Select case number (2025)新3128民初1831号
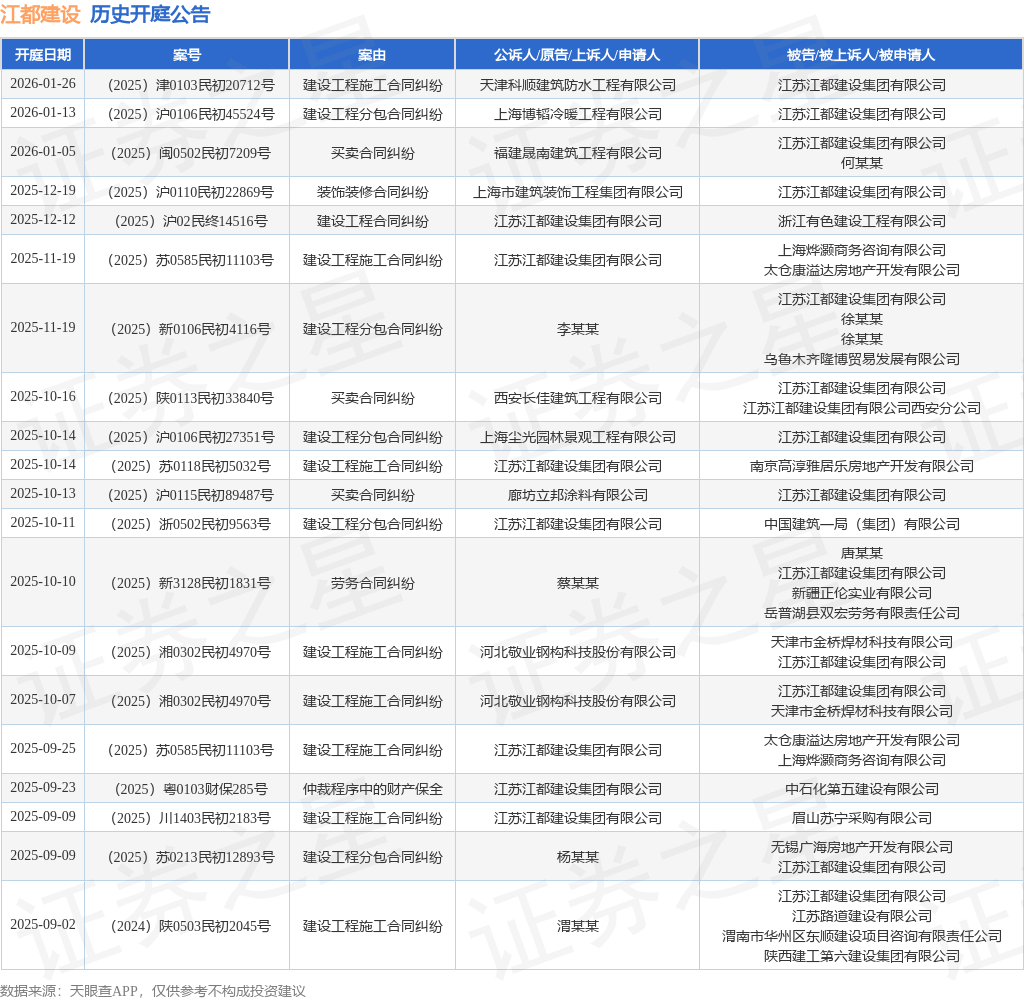 pos(191,583)
